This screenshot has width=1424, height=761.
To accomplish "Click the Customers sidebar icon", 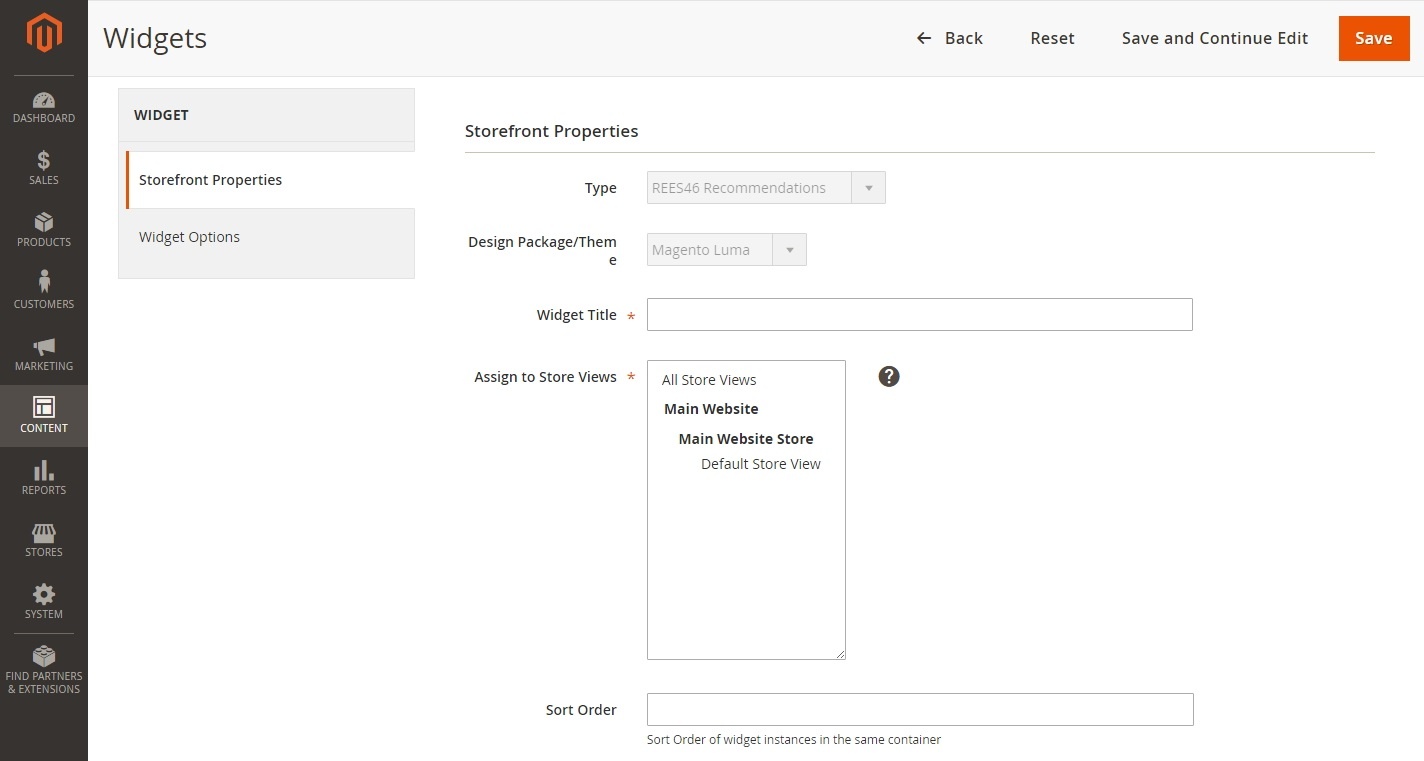I will [x=44, y=292].
